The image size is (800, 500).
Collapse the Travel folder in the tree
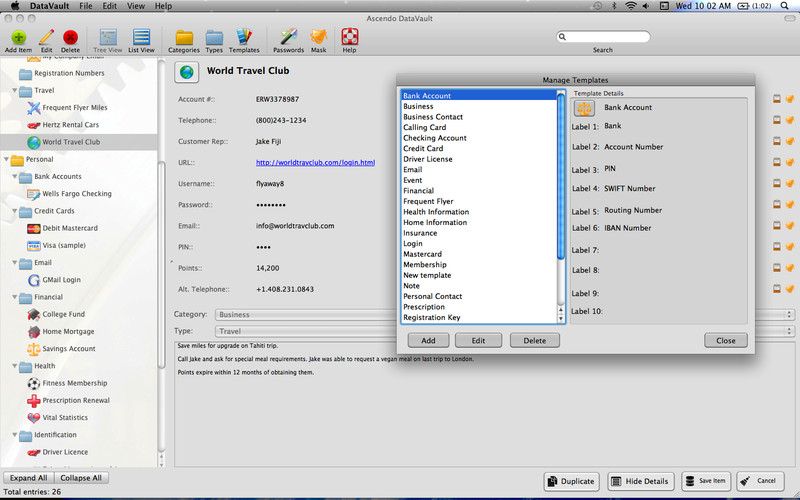coord(9,91)
